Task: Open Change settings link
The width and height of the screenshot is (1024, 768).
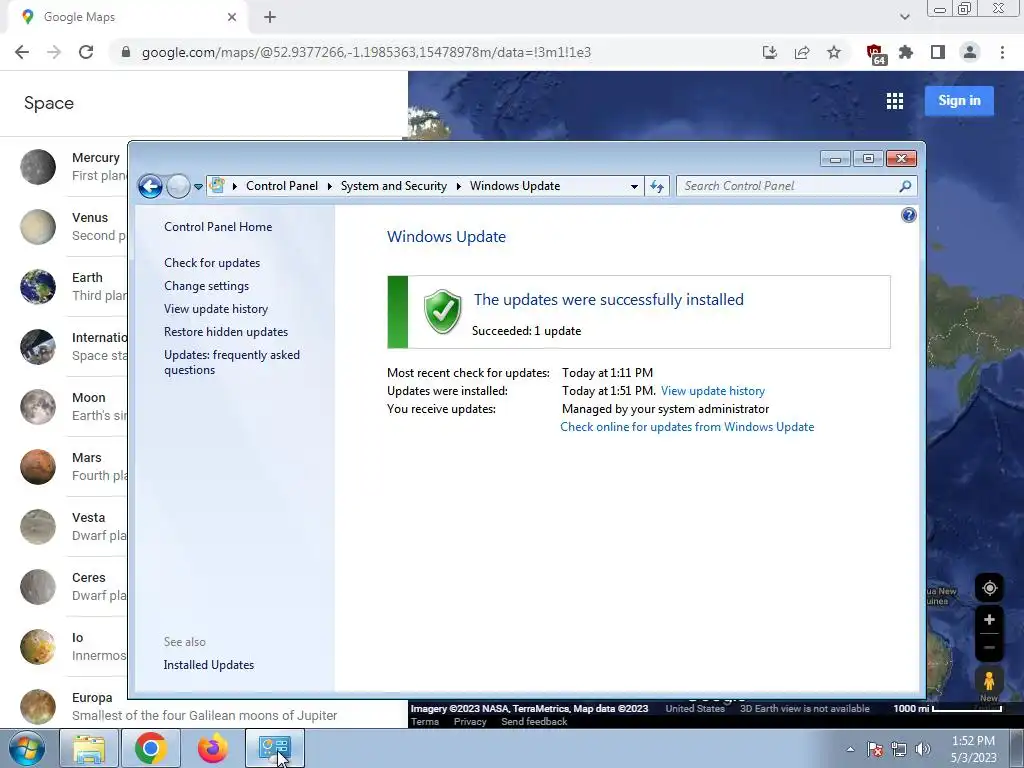Action: pos(206,286)
